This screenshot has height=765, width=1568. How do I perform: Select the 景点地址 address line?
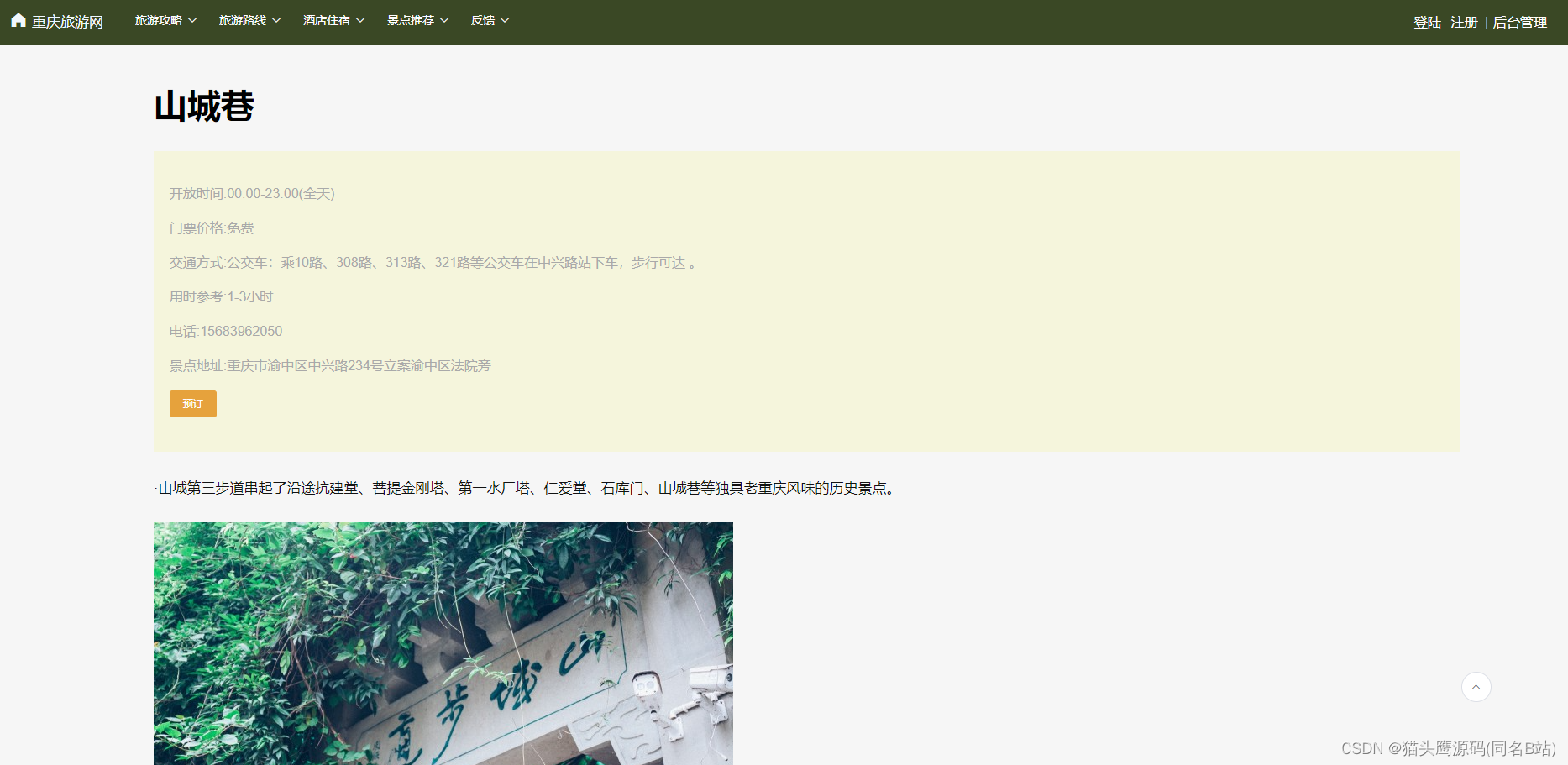(330, 366)
